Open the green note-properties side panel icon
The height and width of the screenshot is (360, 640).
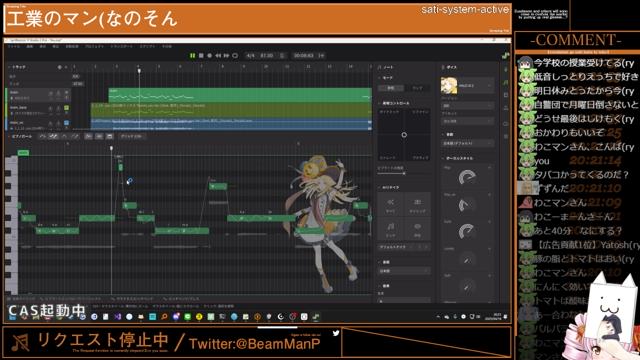point(506,82)
